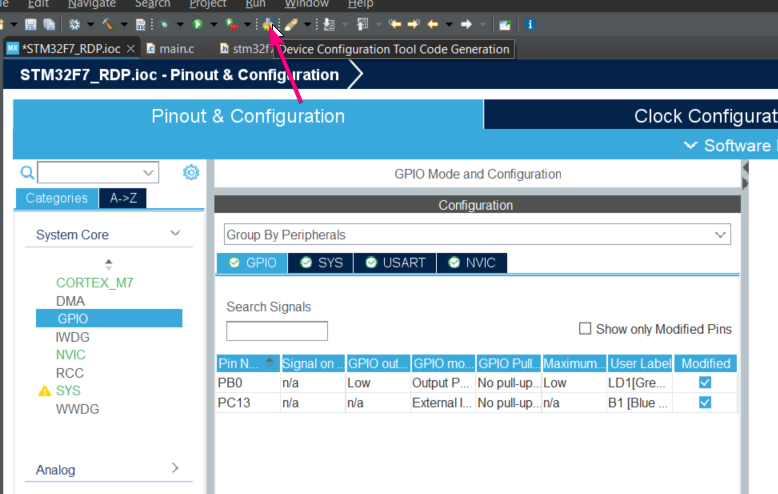The image size is (778, 494).
Task: Click Device Configuration Tool Code Generation icon
Action: [267, 24]
